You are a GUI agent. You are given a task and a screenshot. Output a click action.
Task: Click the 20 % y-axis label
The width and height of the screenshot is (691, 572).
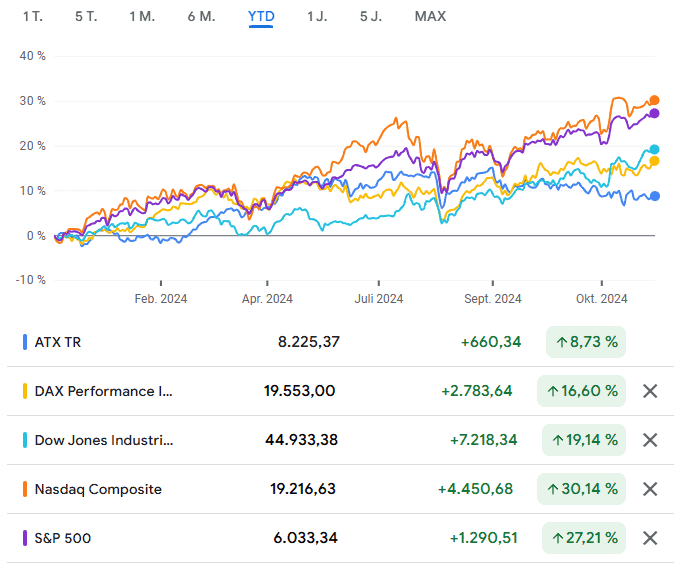33,146
